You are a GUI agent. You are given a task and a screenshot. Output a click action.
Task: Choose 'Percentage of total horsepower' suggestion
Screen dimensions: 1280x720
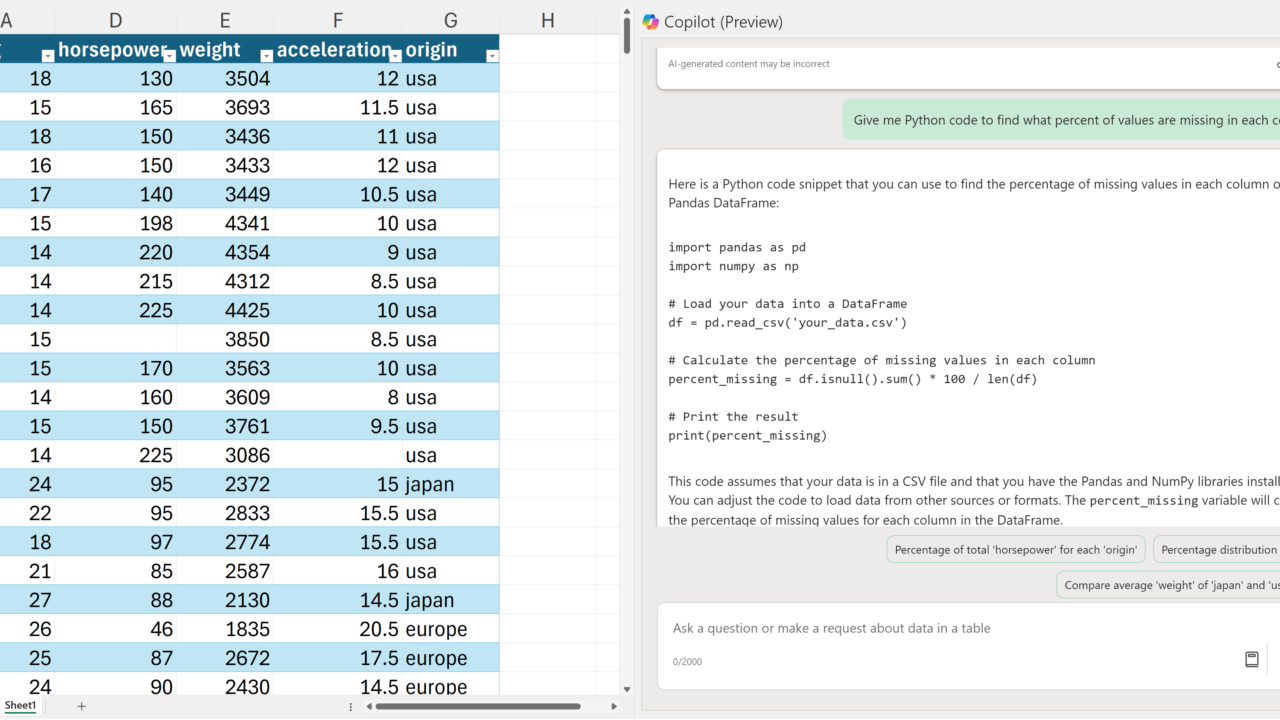pyautogui.click(x=1015, y=549)
